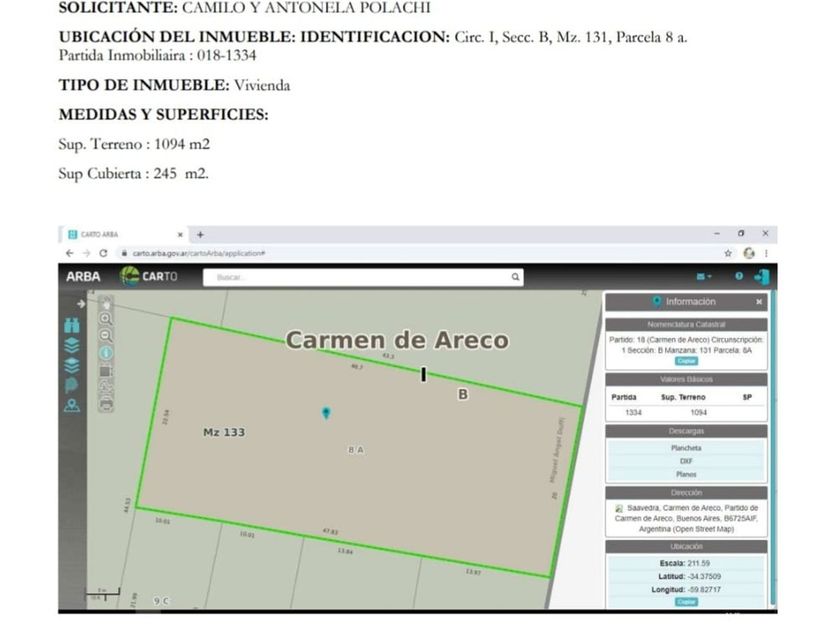
Task: Download the Plancheta file
Action: pos(686,448)
